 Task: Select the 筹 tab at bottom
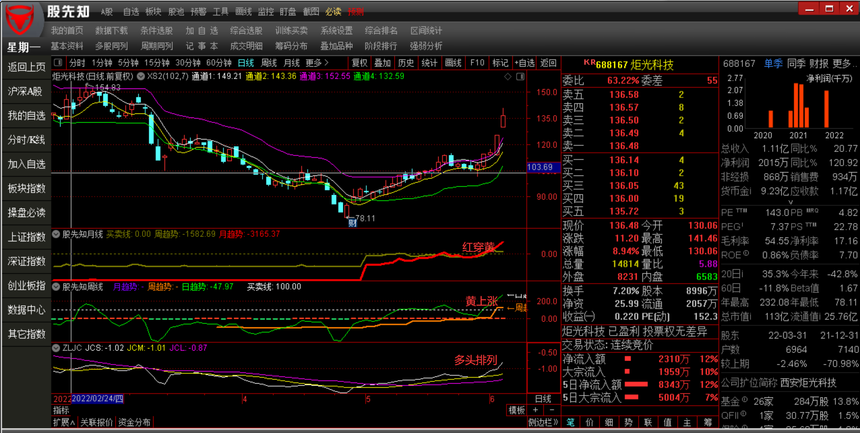pos(707,422)
